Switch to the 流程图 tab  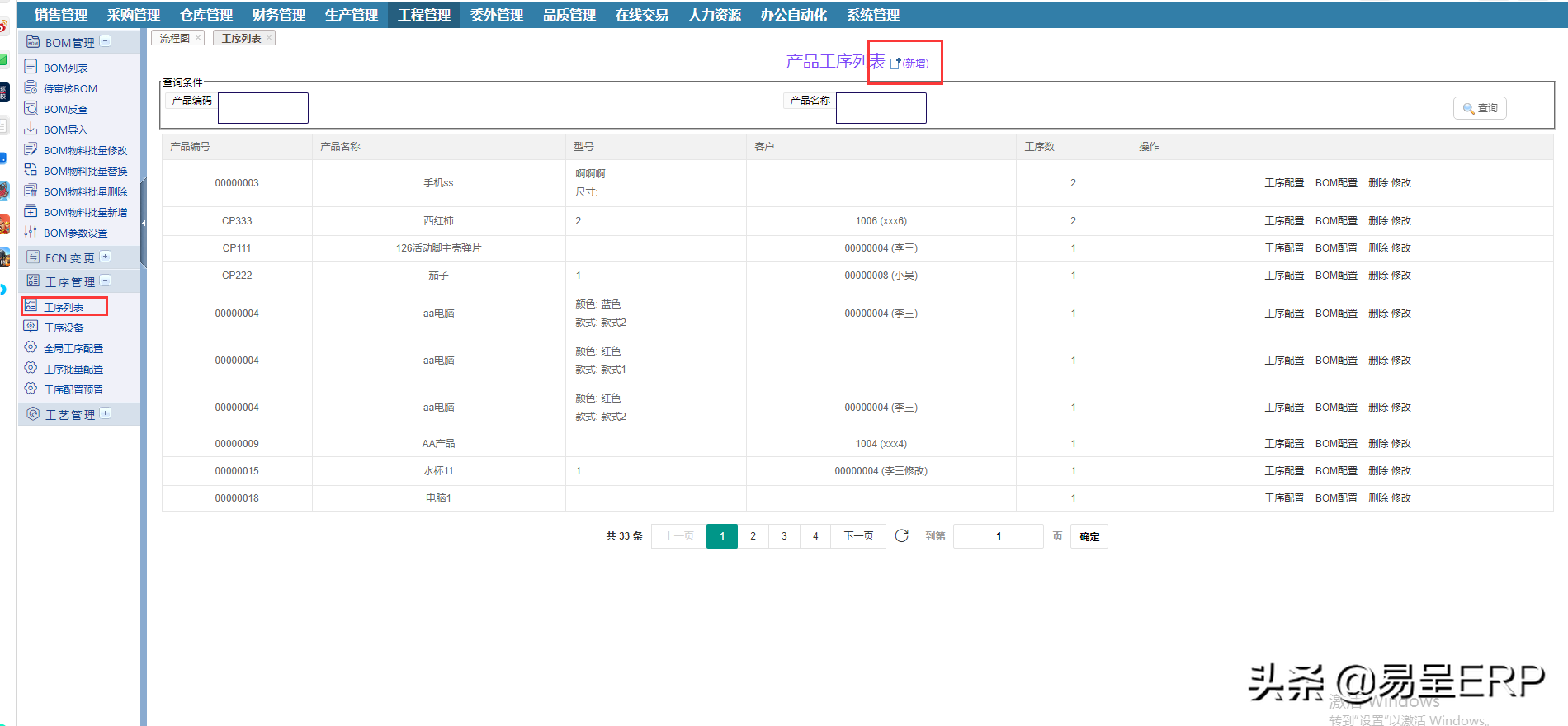[174, 38]
